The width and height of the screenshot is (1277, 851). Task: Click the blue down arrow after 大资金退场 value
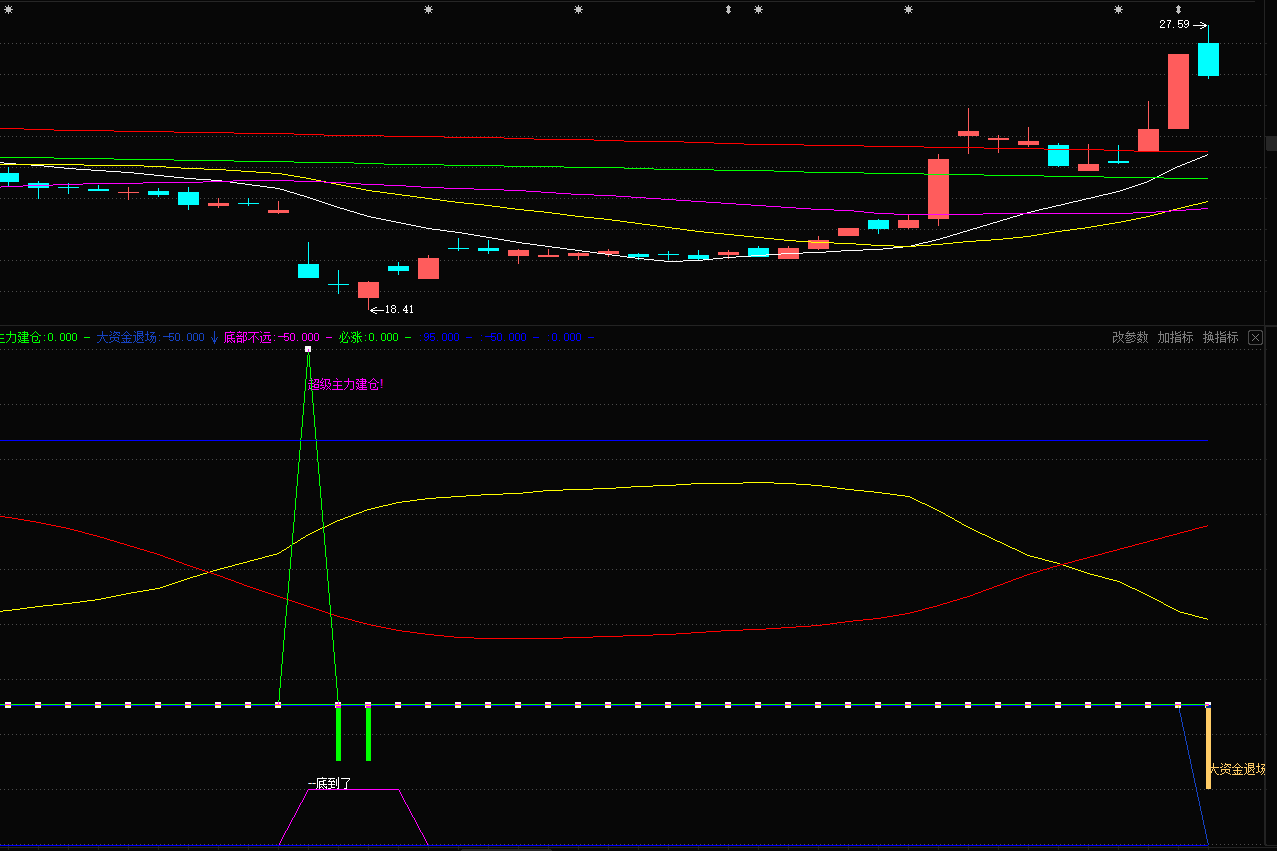pos(214,337)
